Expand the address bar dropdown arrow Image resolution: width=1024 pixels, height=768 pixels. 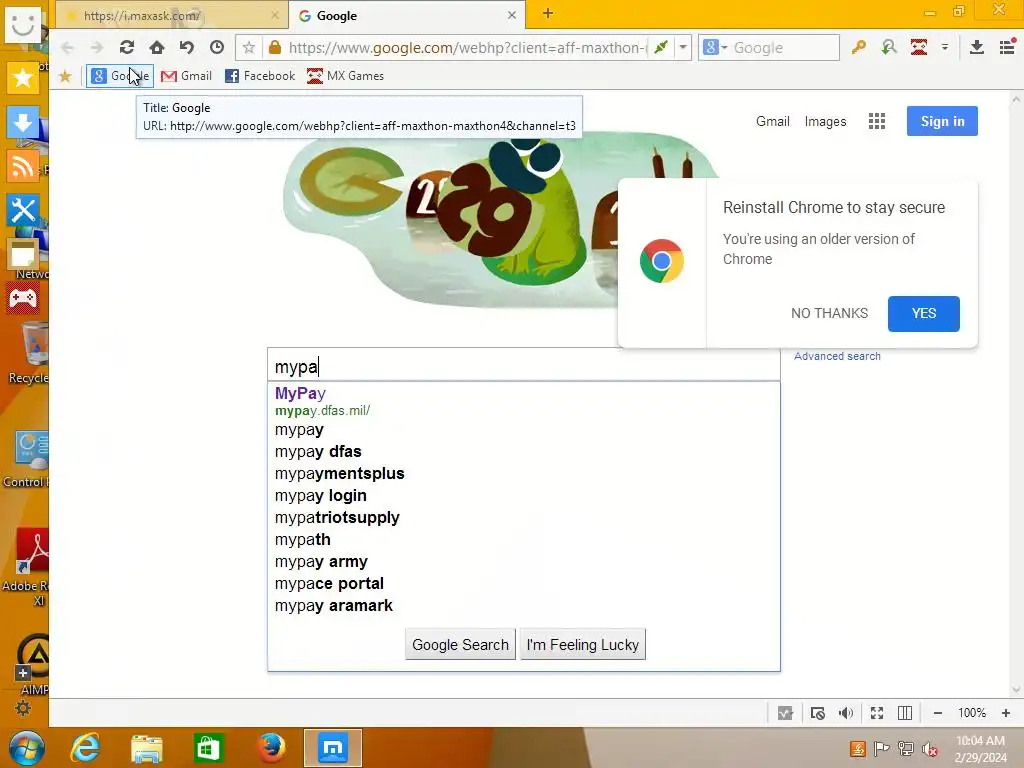pyautogui.click(x=683, y=47)
